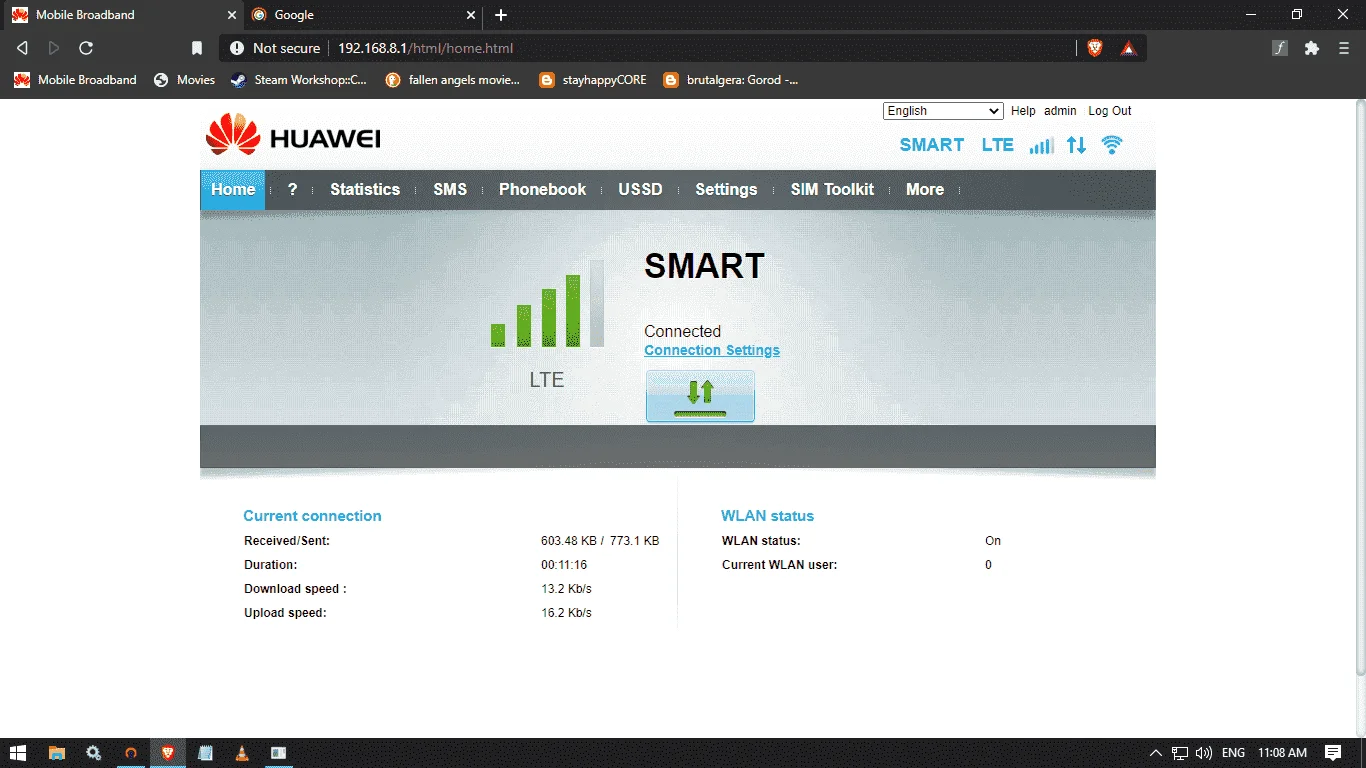
Task: Click the Brave Rewards triangle icon
Action: 1128,48
